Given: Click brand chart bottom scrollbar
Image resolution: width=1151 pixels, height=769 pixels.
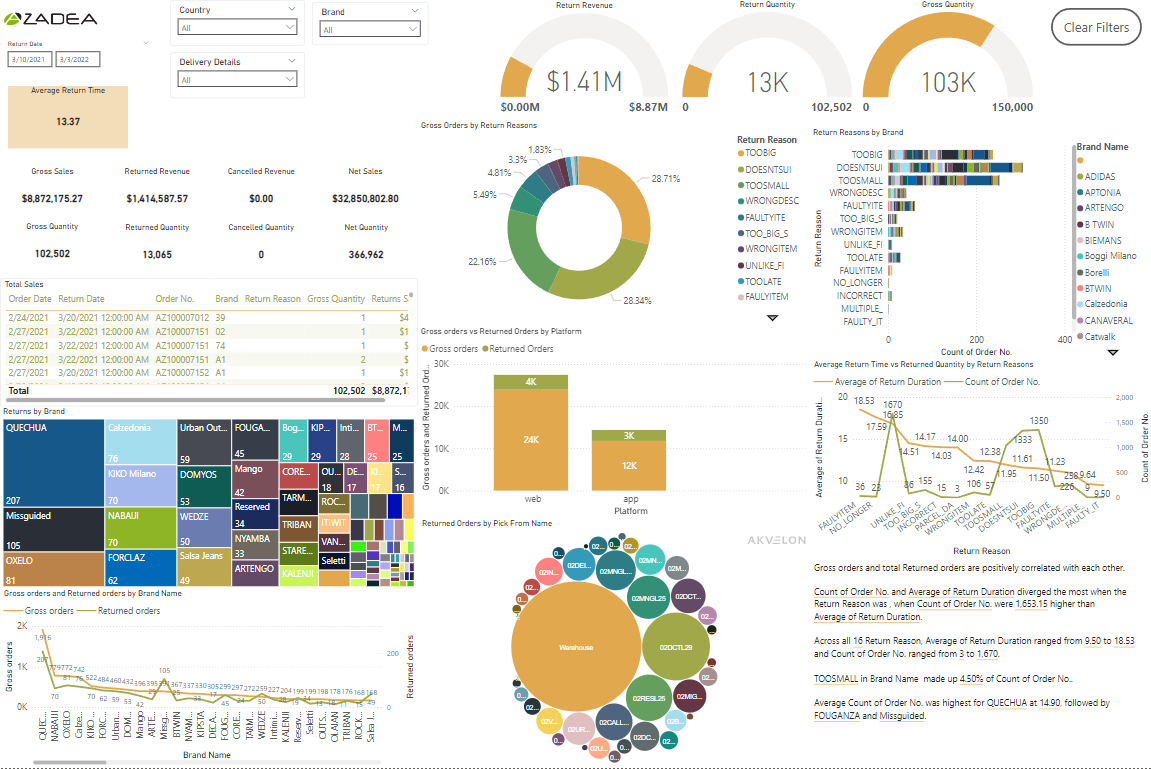Looking at the screenshot, I should click(x=70, y=762).
